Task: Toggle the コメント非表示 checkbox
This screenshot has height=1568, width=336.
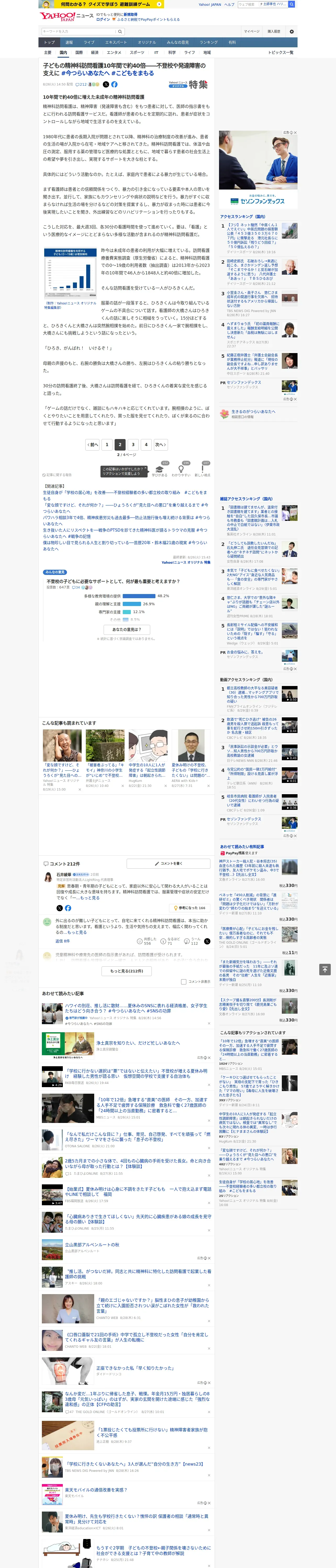Action: pyautogui.click(x=183, y=982)
